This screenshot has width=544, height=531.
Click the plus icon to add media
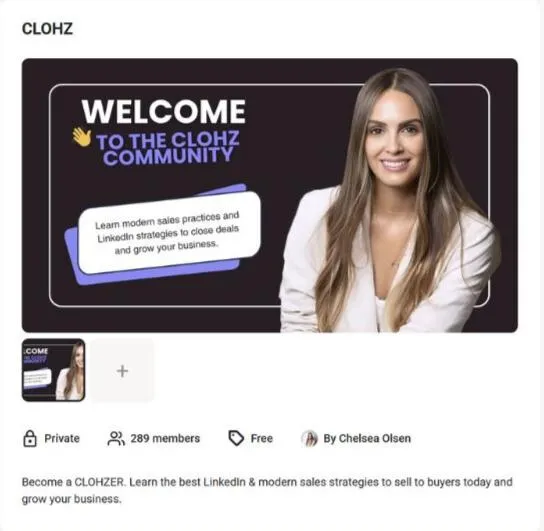[122, 371]
